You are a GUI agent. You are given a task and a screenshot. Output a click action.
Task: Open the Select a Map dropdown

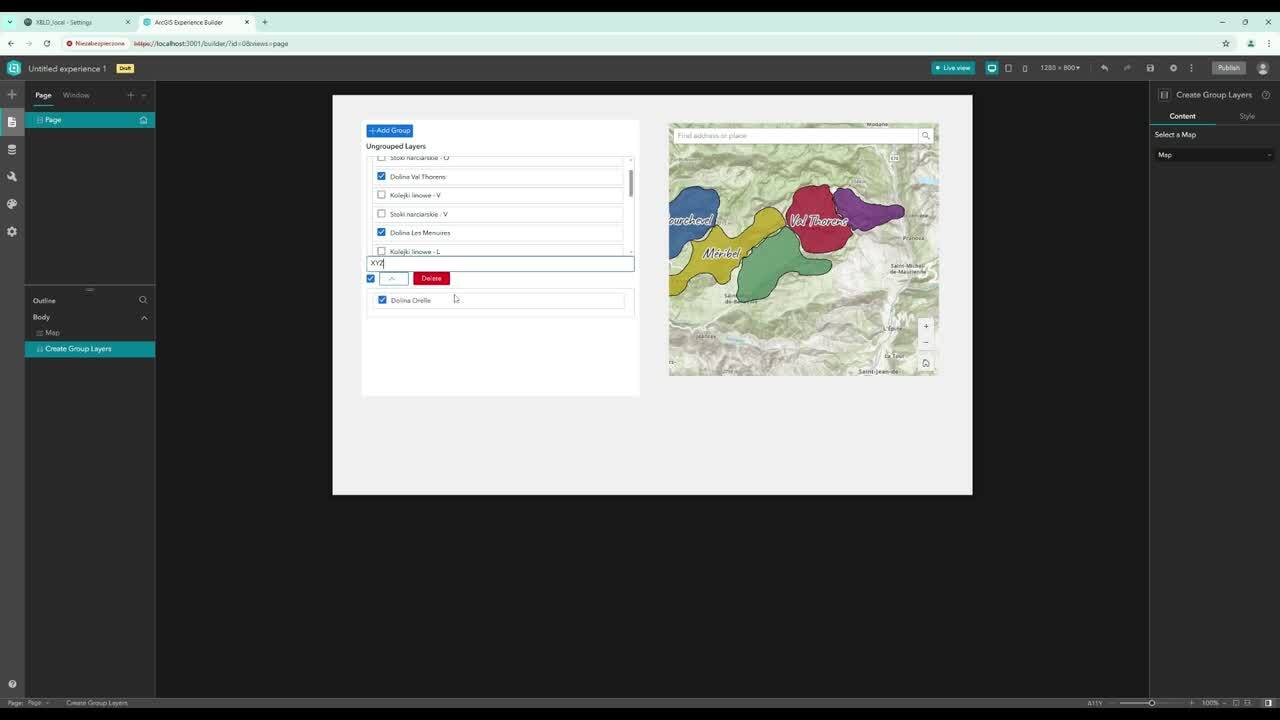[x=1214, y=155]
